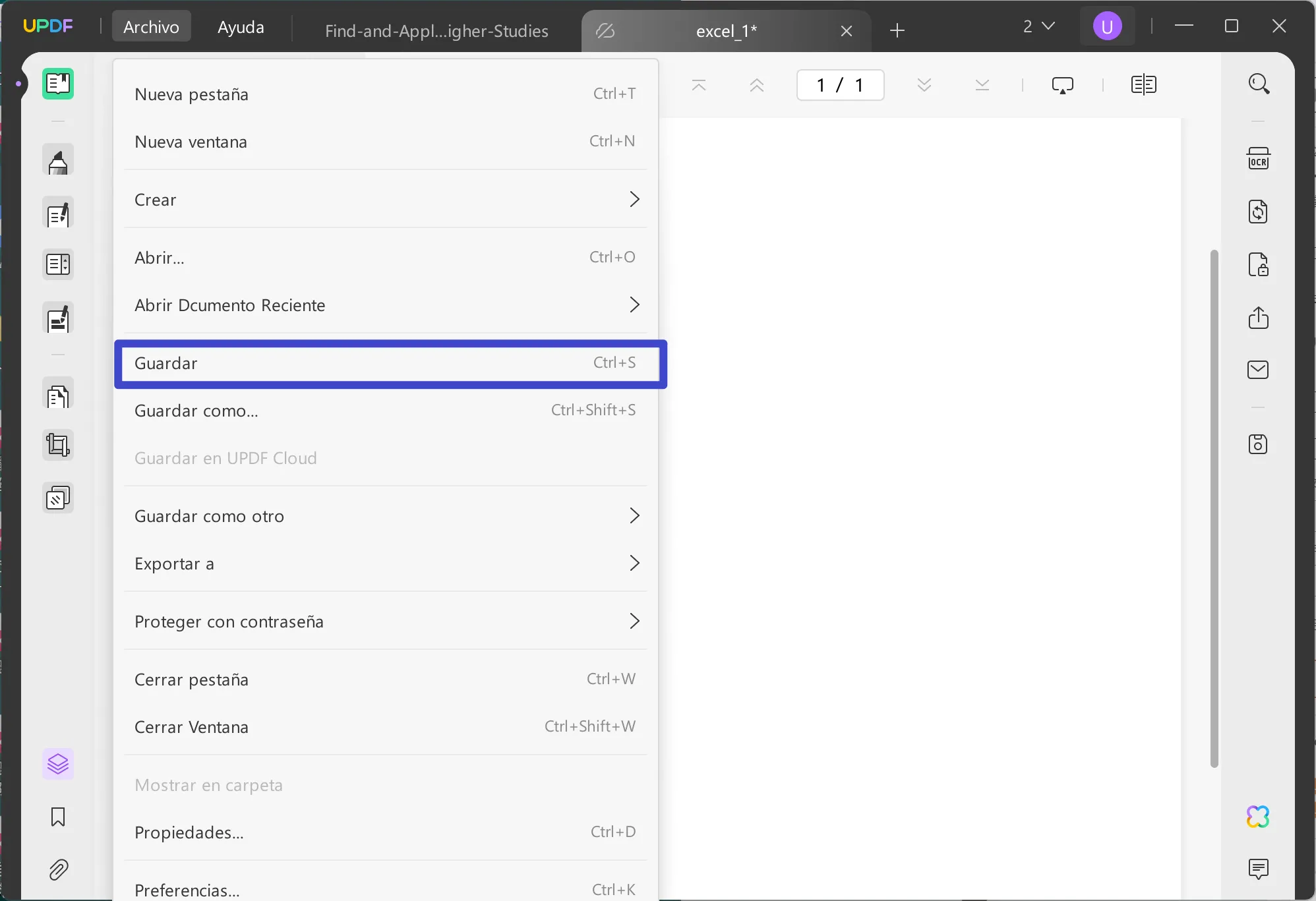
Task: Click the page number input field
Action: (x=841, y=85)
